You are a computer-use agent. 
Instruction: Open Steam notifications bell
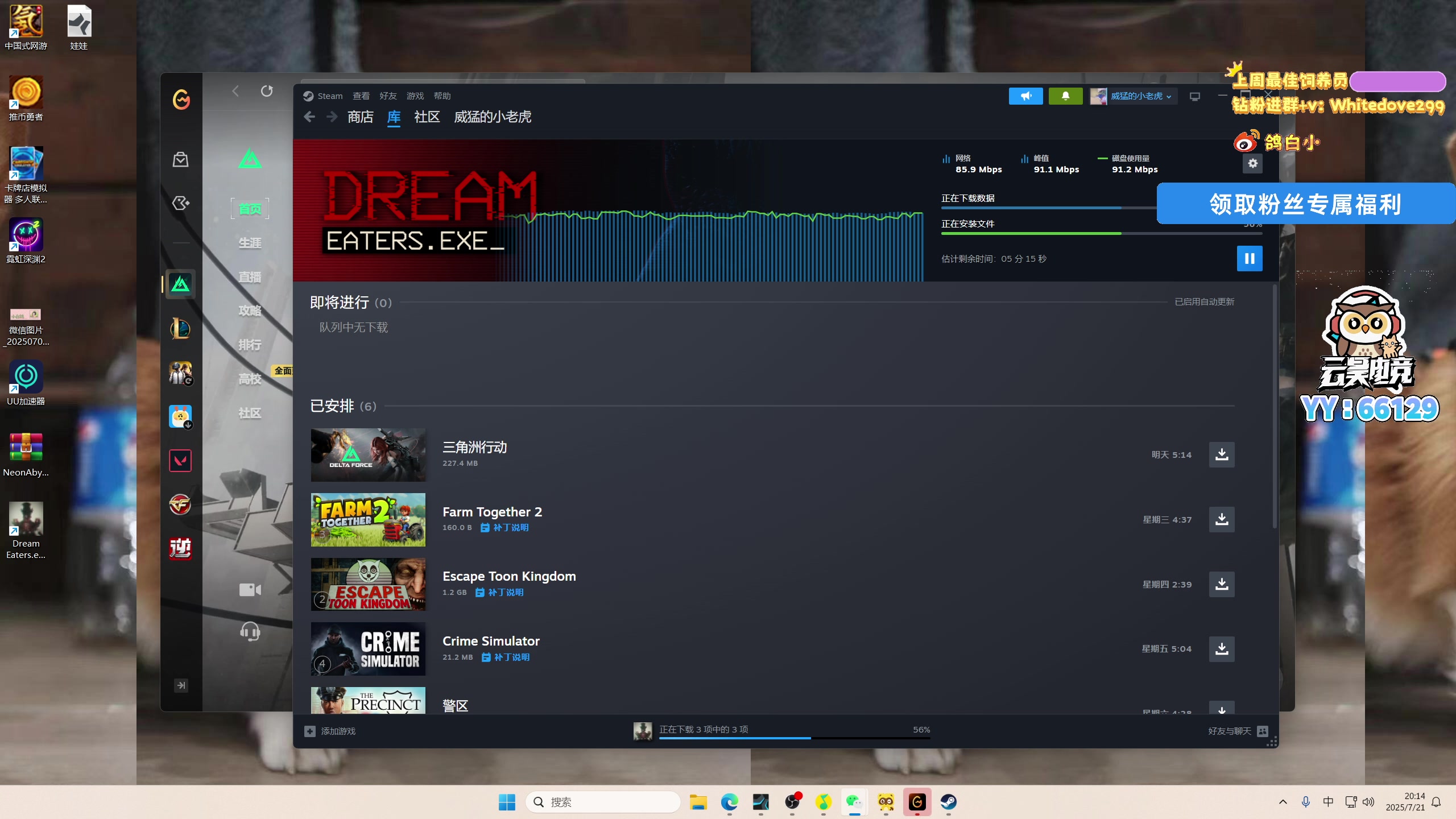tap(1065, 96)
